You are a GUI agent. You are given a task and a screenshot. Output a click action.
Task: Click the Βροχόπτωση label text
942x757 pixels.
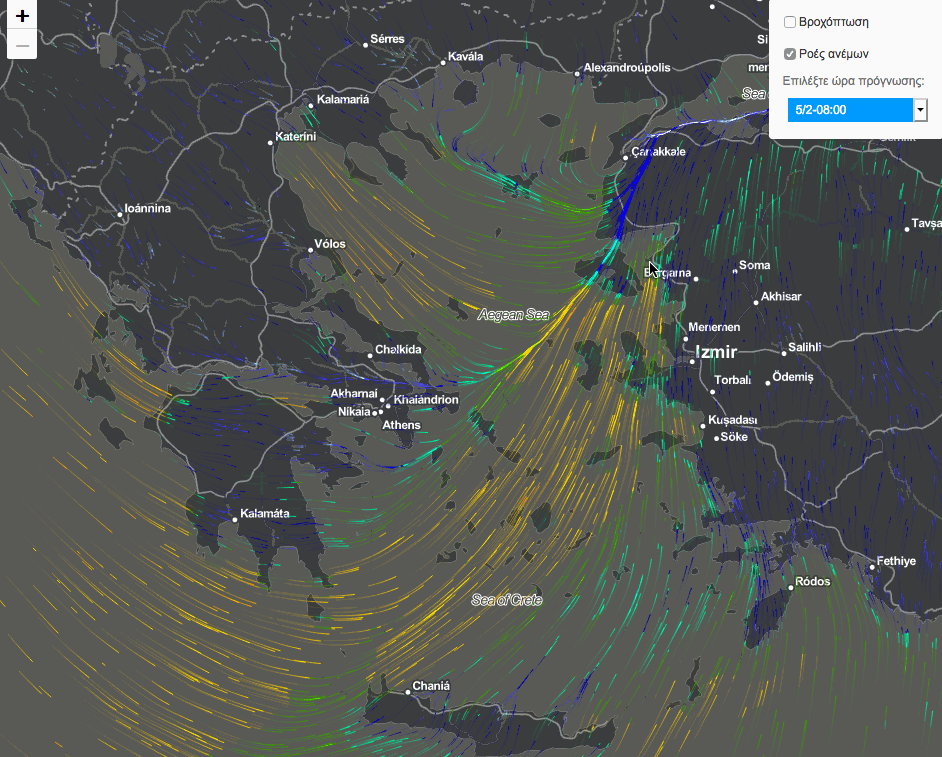(x=834, y=22)
